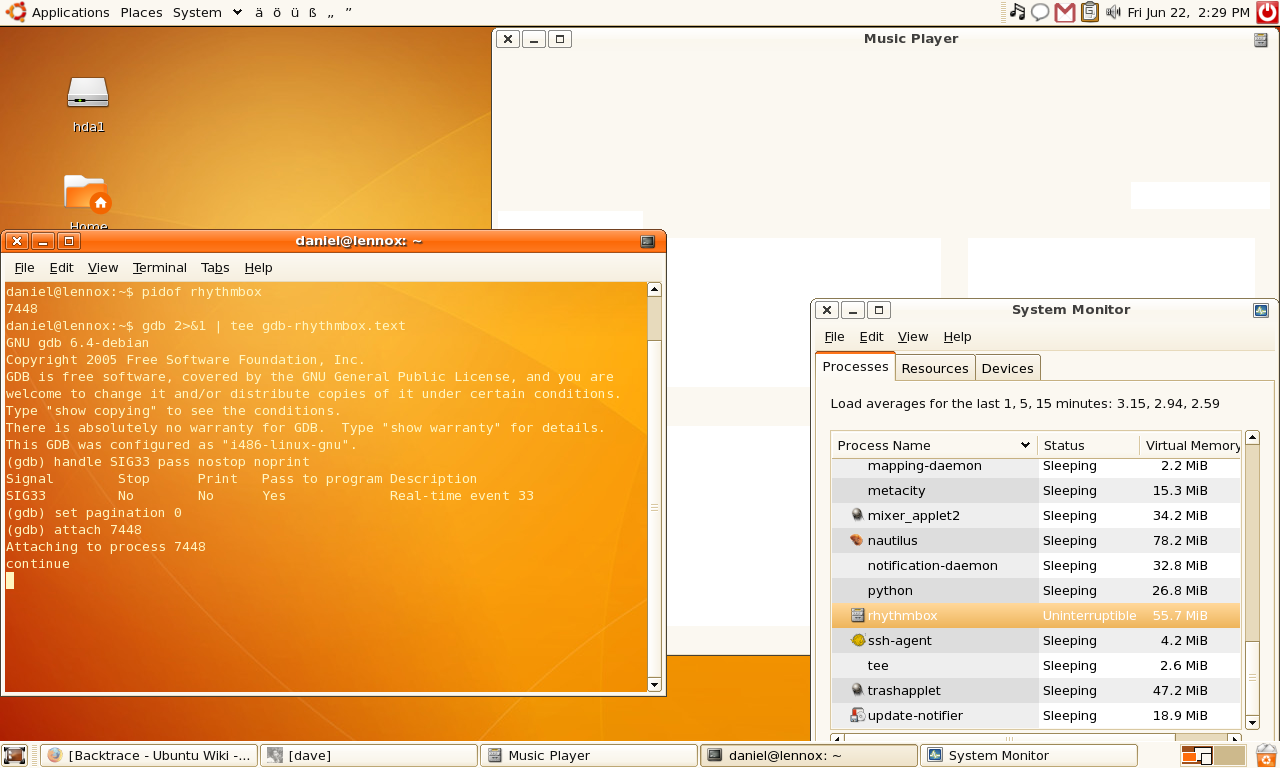The height and width of the screenshot is (768, 1280).
Task: Open the System menu in top panel
Action: pos(197,12)
